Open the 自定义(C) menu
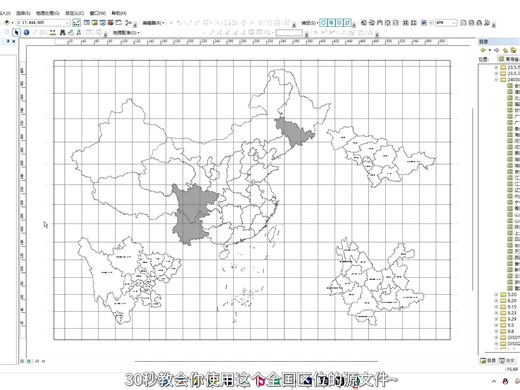 [74, 13]
